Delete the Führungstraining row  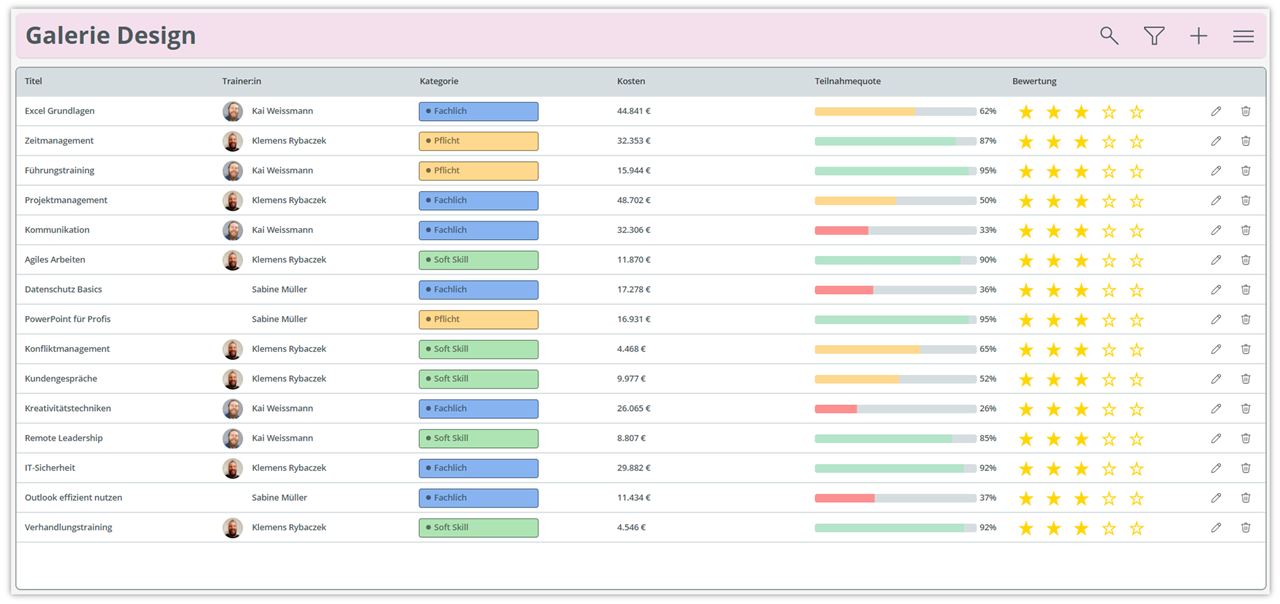(x=1246, y=171)
